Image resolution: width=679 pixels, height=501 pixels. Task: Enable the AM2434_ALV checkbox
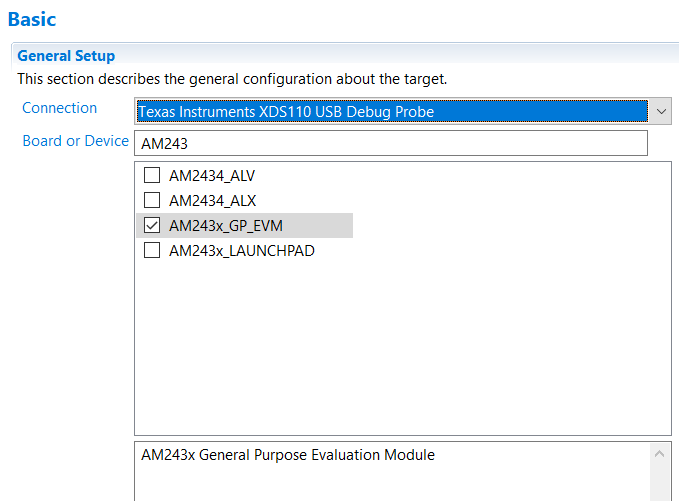point(152,175)
